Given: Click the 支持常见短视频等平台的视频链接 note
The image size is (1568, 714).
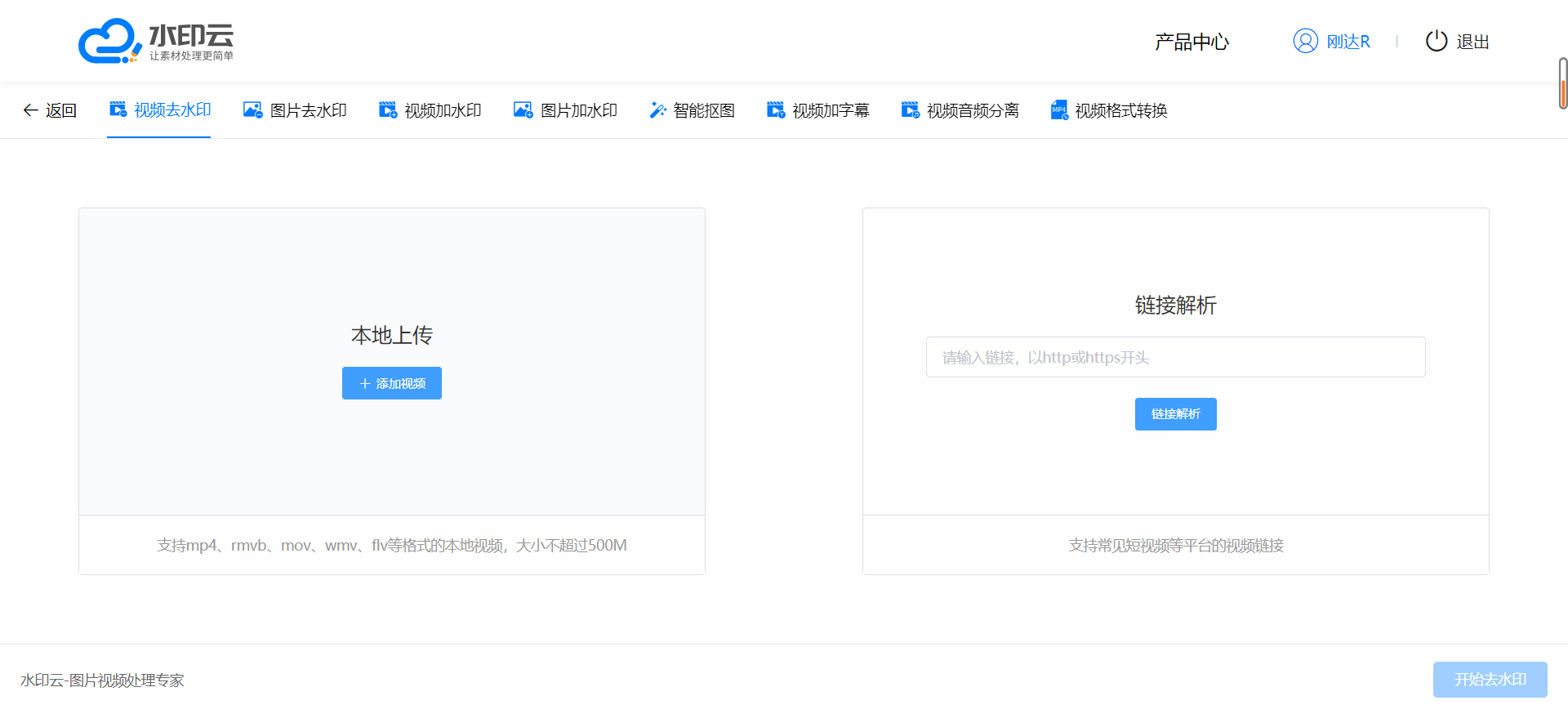Looking at the screenshot, I should click(x=1176, y=545).
